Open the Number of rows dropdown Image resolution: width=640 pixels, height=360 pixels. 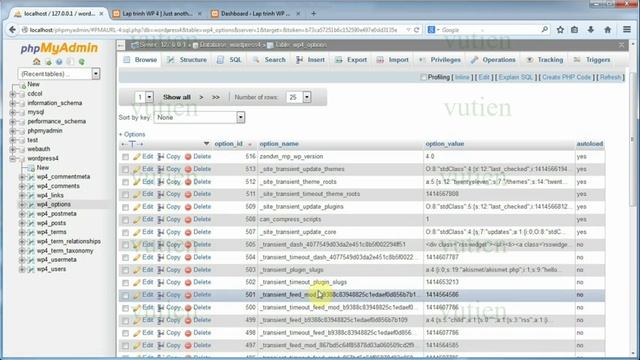pos(299,97)
